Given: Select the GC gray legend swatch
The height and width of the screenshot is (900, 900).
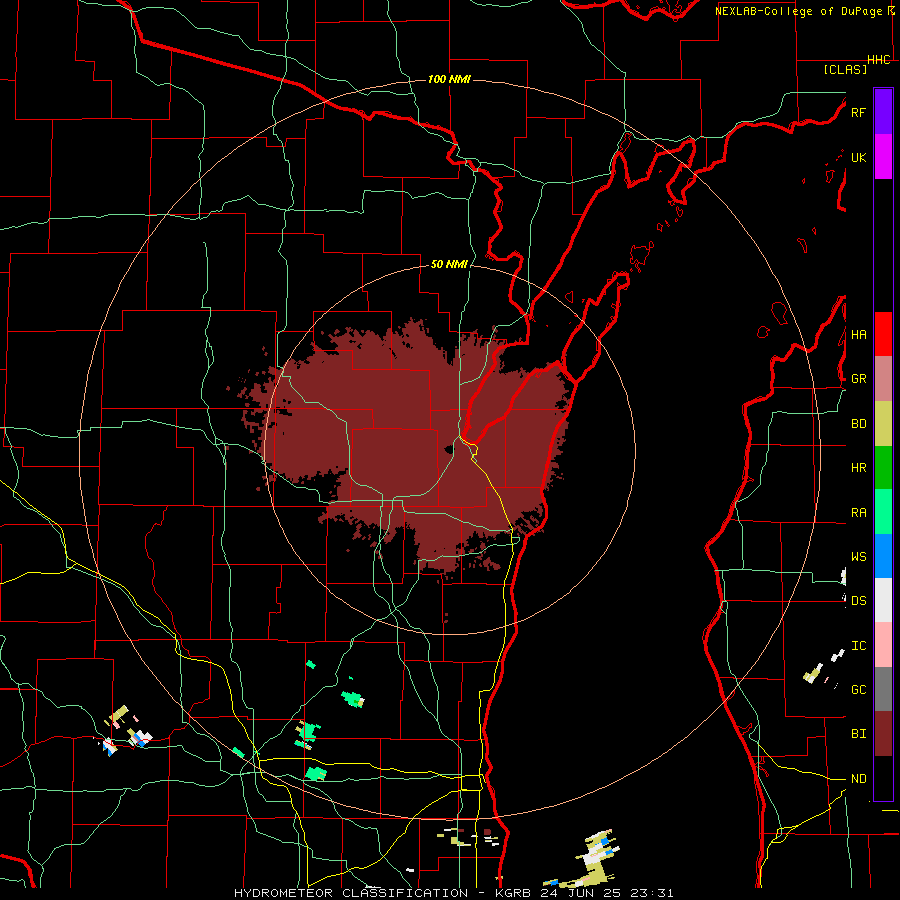Looking at the screenshot, I should [x=883, y=689].
